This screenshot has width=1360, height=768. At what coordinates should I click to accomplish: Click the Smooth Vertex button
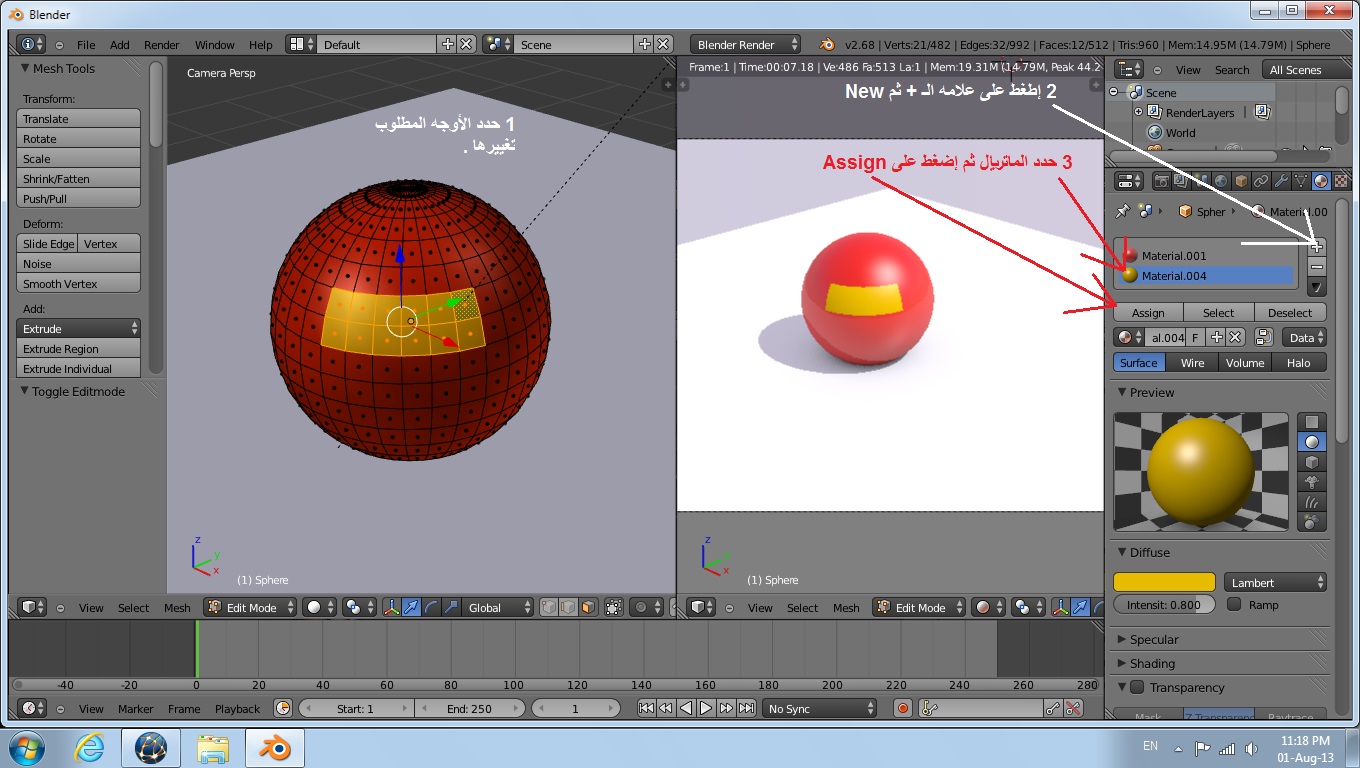tap(79, 283)
